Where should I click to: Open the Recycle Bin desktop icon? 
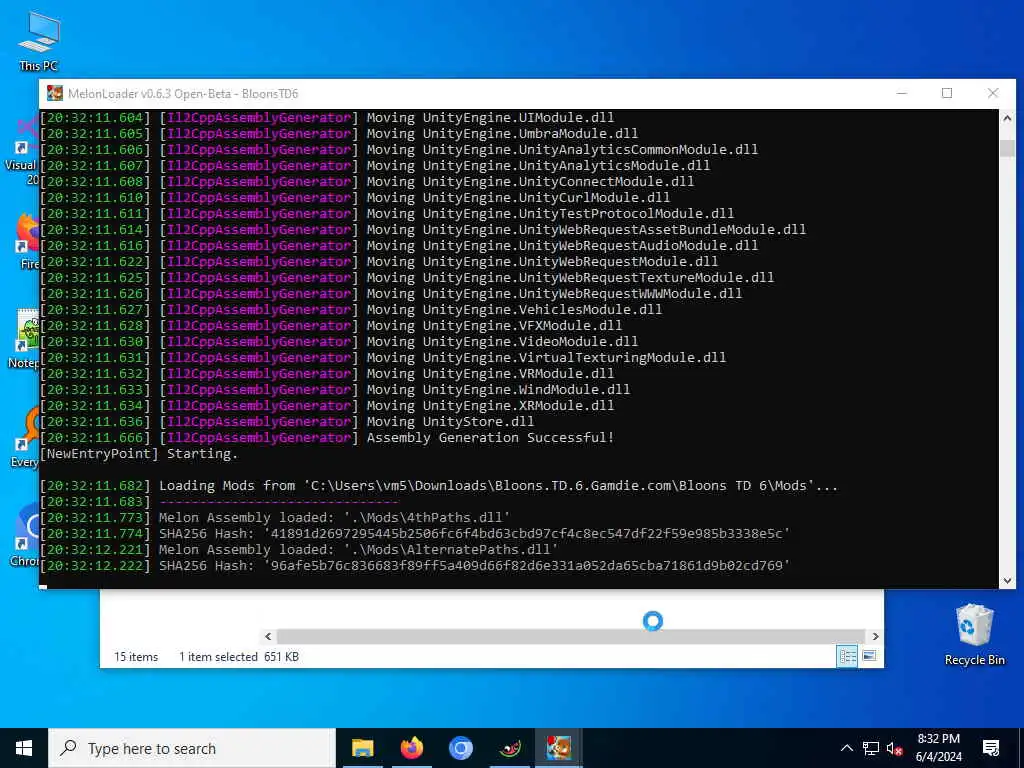(974, 635)
